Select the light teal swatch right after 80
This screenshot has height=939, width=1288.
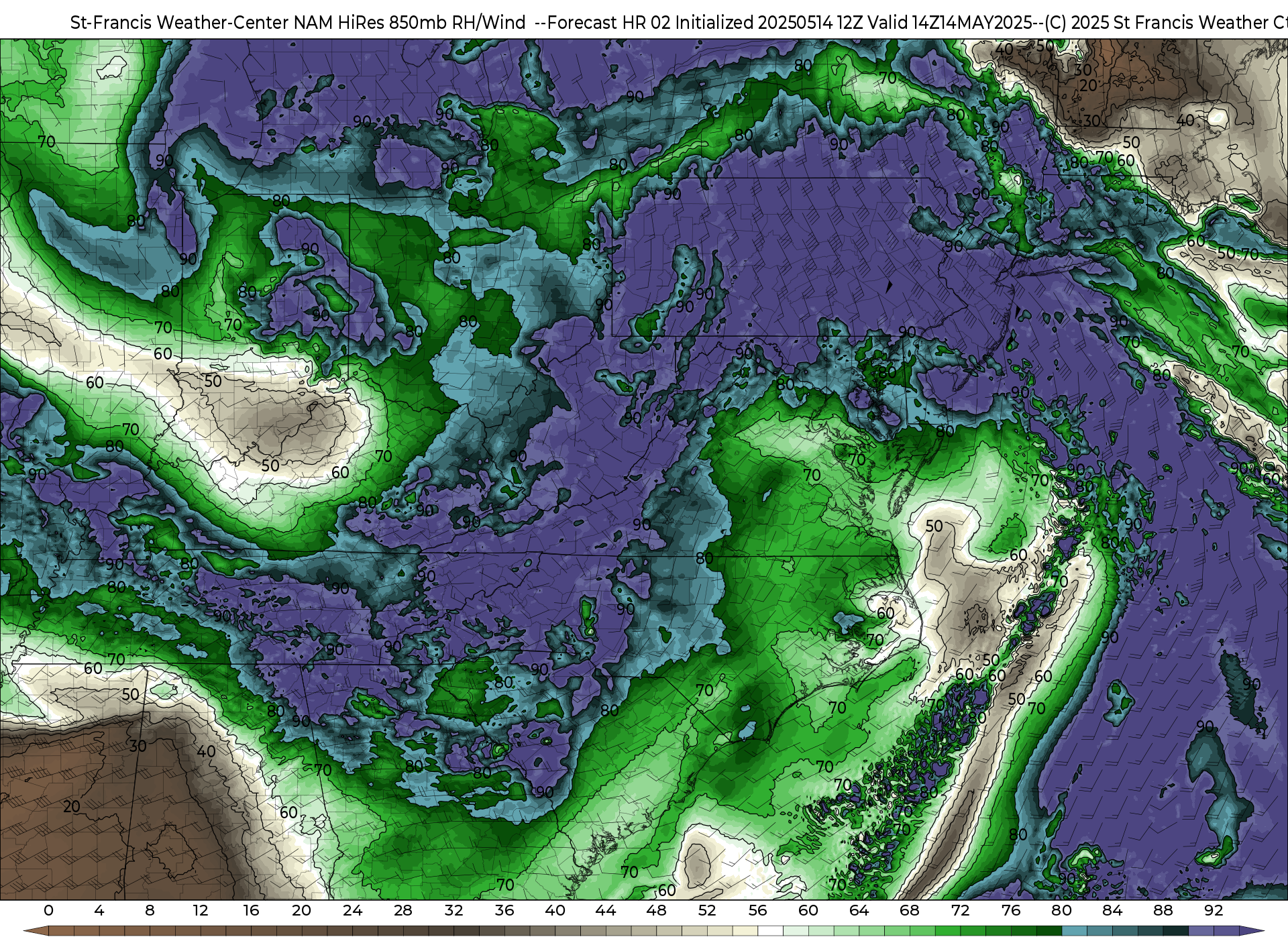(1075, 931)
